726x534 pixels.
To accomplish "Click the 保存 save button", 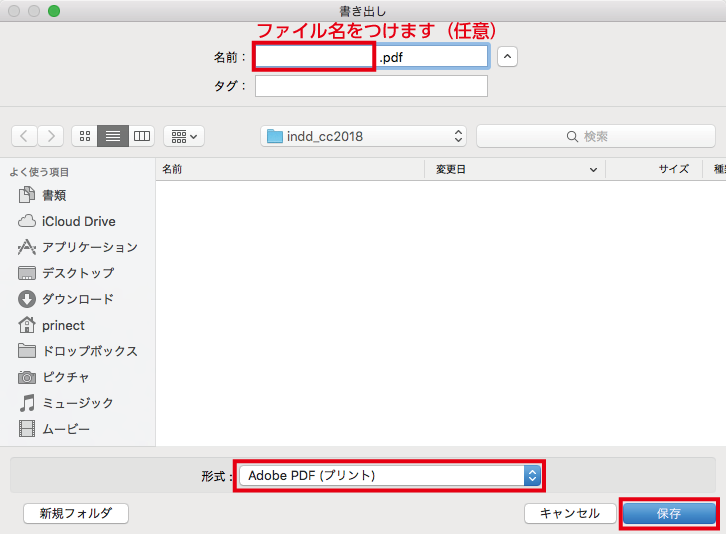I will tap(669, 513).
